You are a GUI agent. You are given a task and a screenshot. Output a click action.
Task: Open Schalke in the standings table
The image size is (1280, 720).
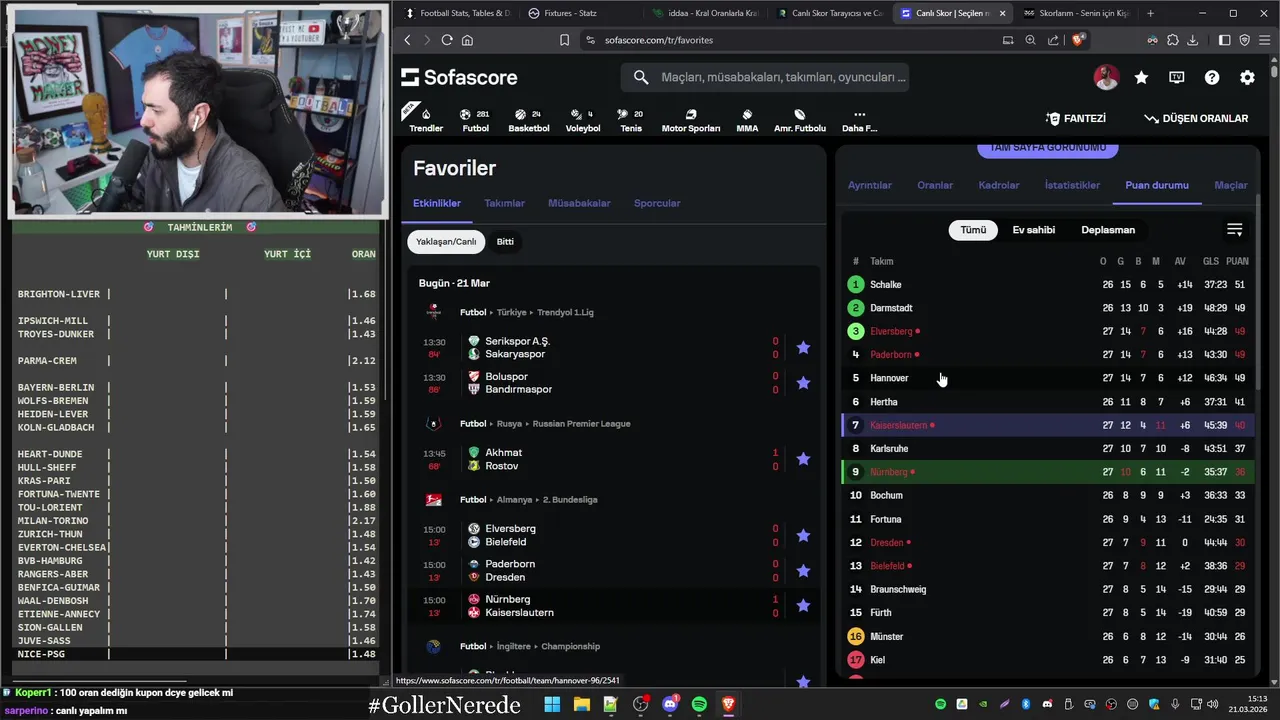886,285
